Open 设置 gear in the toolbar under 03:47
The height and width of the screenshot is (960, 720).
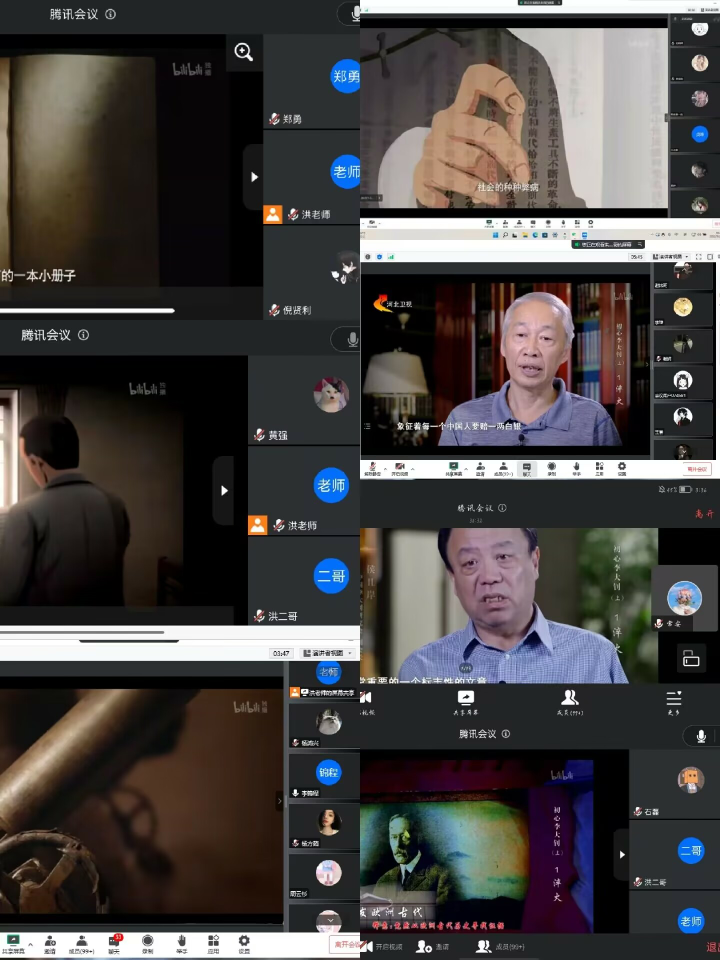click(x=244, y=943)
